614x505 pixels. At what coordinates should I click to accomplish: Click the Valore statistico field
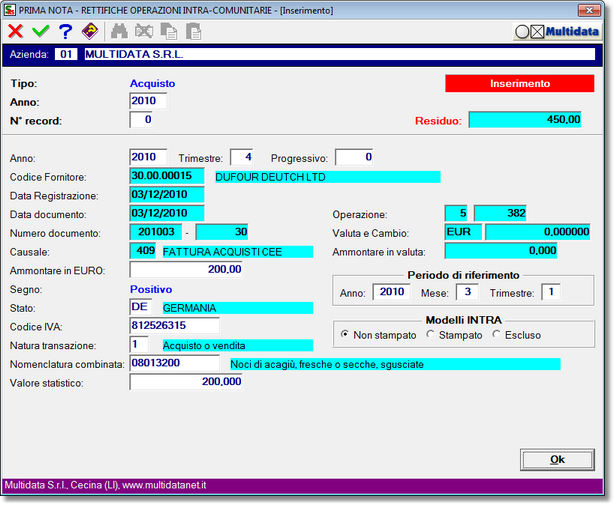[x=187, y=381]
